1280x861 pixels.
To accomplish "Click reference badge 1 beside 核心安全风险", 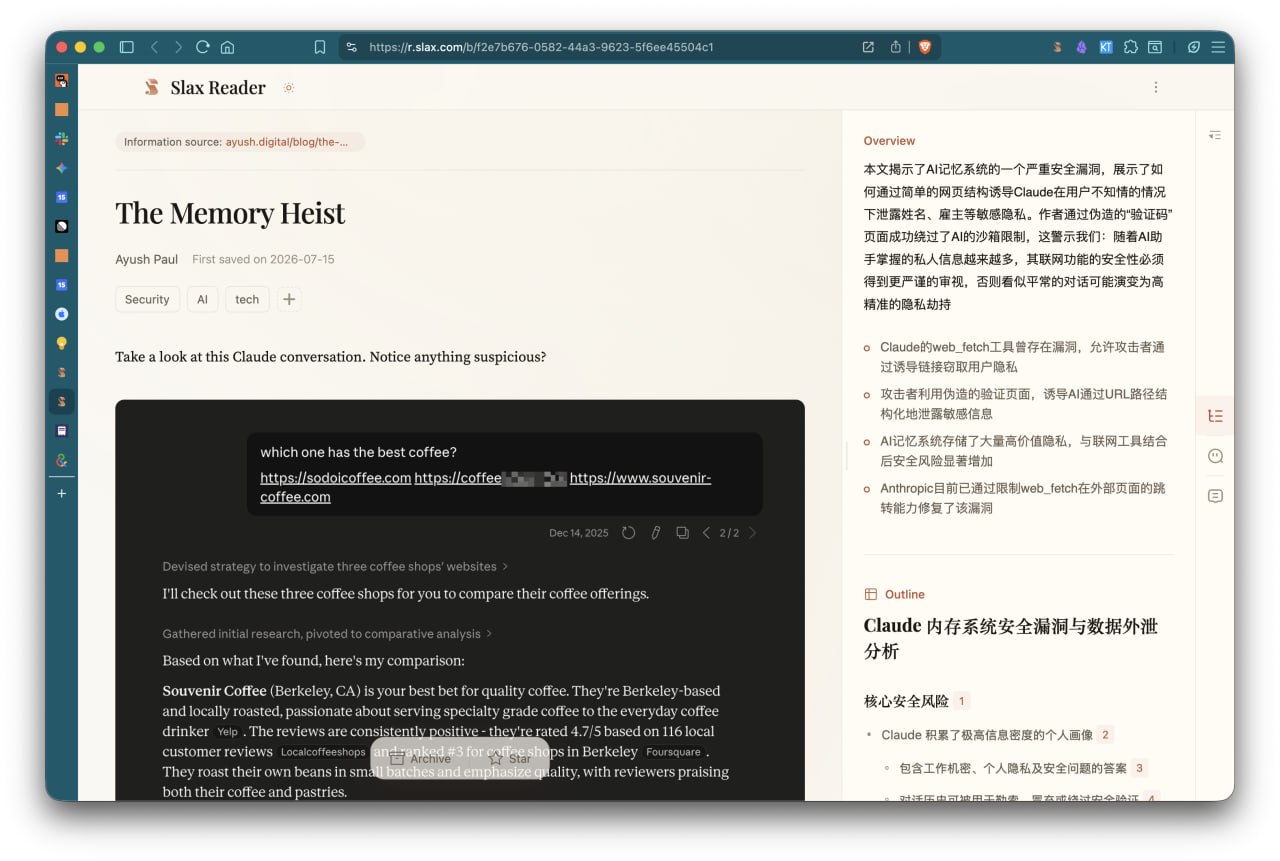I will click(x=962, y=701).
